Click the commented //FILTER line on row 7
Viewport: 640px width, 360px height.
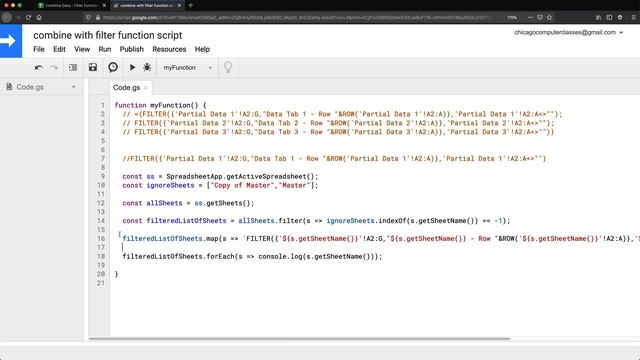tap(334, 159)
